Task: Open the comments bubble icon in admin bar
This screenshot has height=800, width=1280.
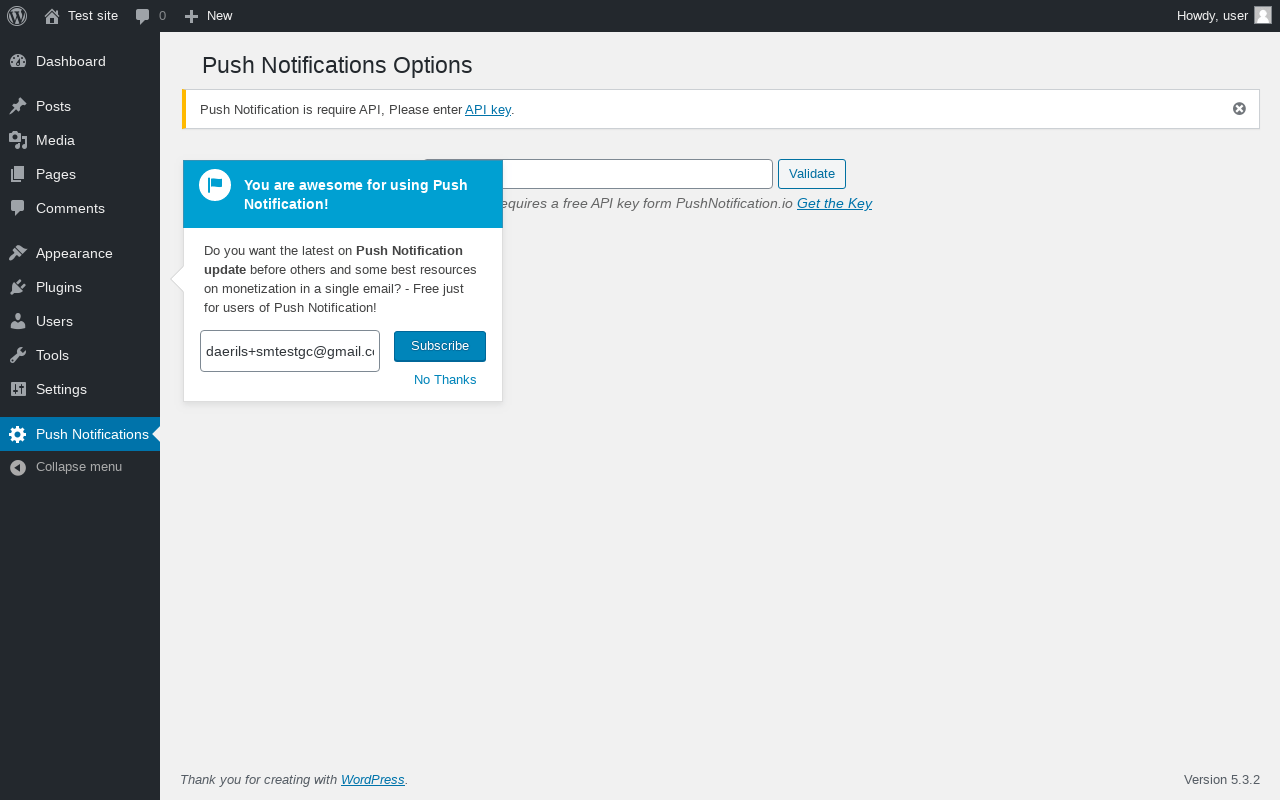Action: coord(143,16)
